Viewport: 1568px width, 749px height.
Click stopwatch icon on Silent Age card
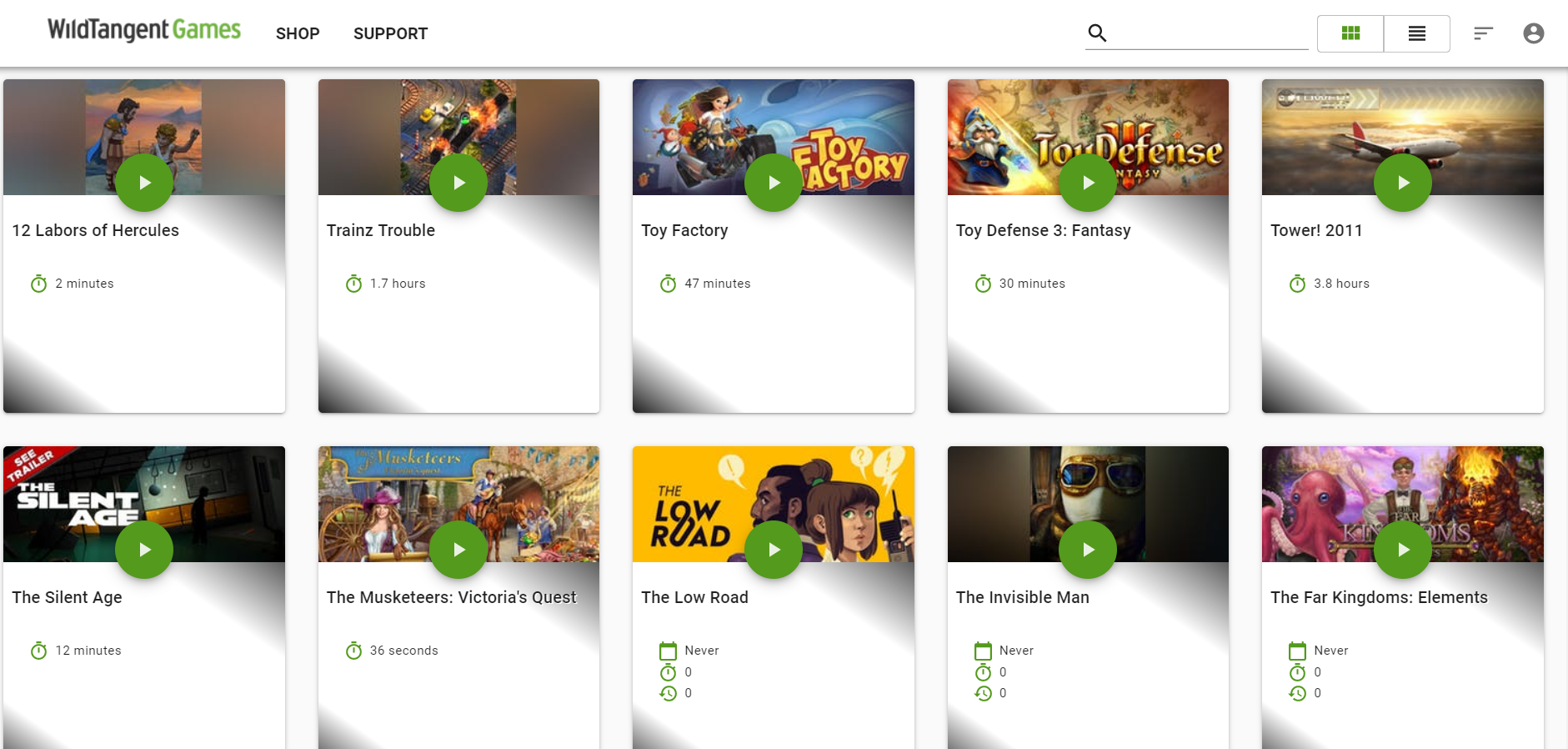38,651
